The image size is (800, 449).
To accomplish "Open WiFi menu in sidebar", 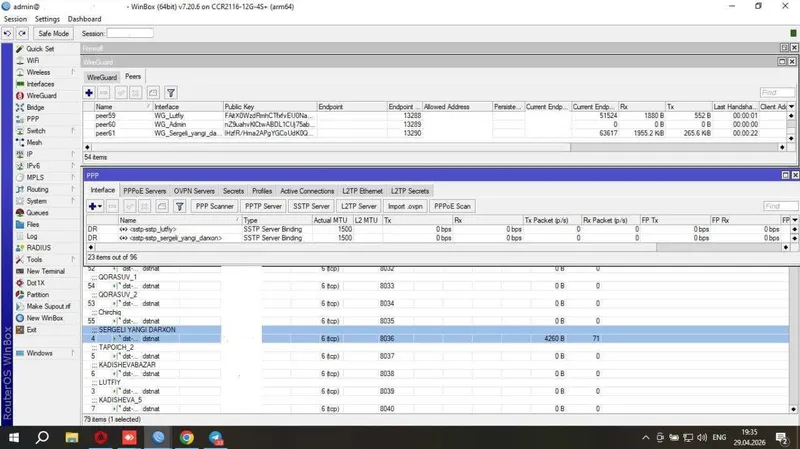I will click(x=33, y=61).
